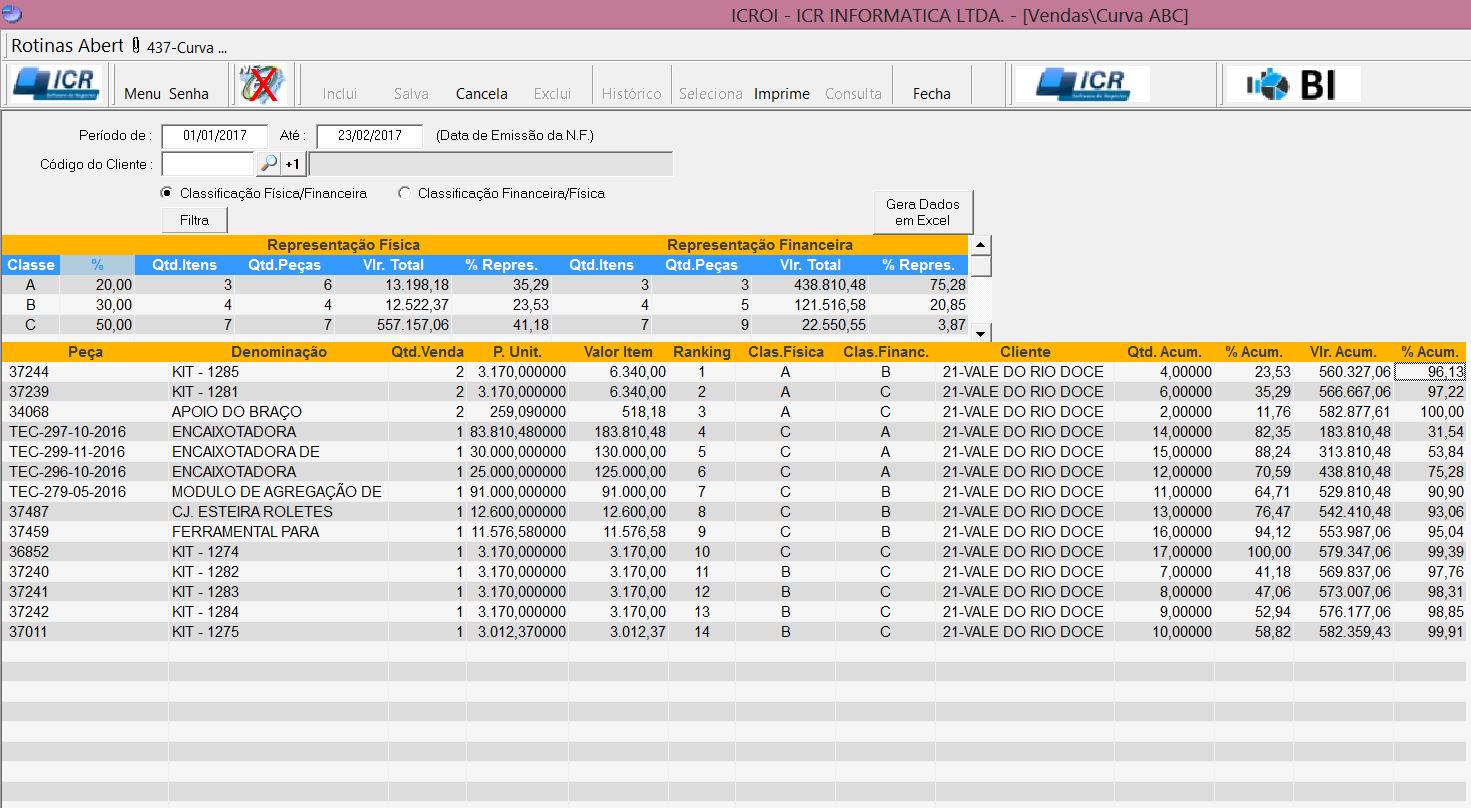The image size is (1471, 808).
Task: Click the magnifier client search icon
Action: coord(268,164)
